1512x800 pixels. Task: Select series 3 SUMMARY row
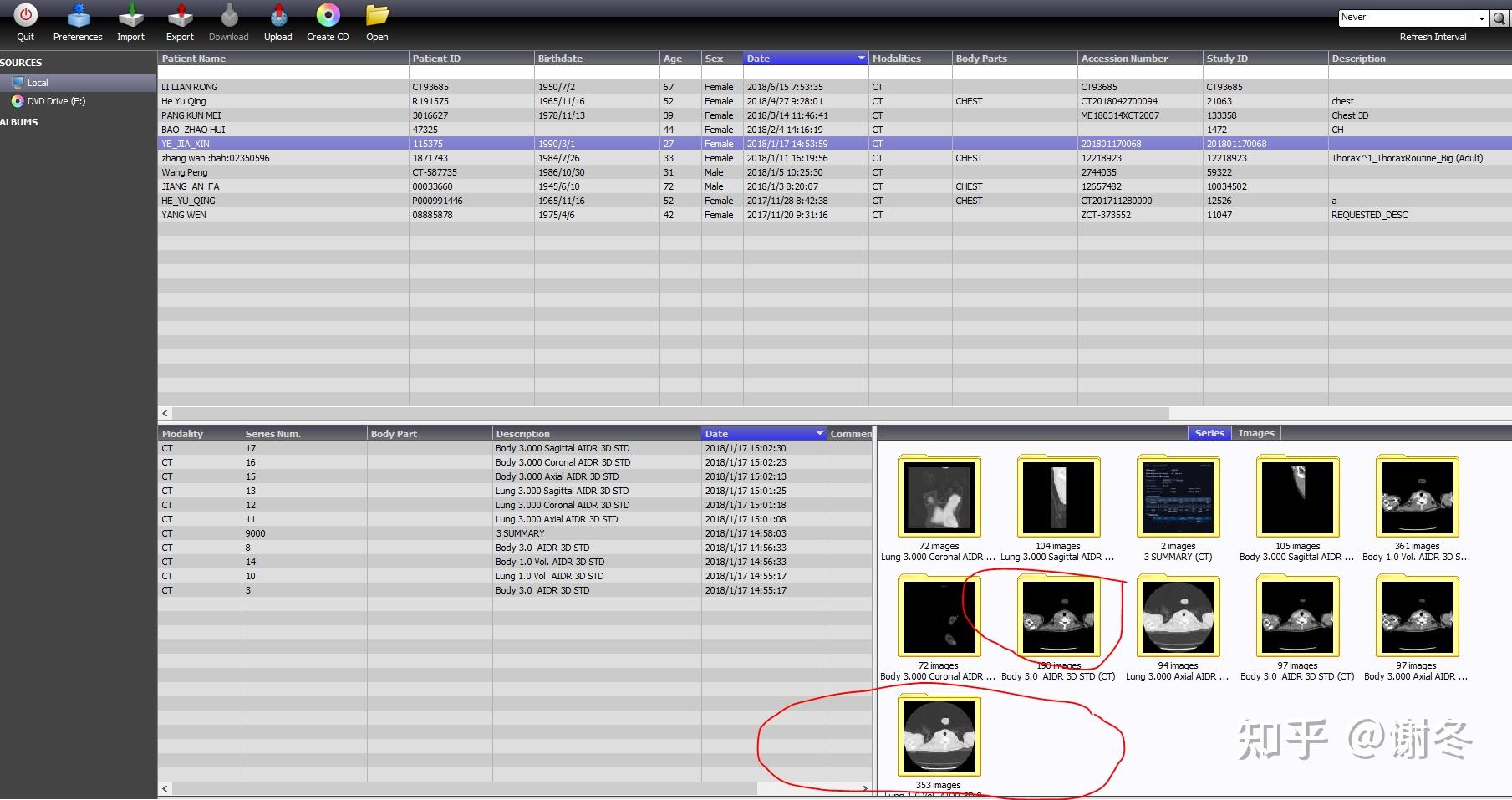515,533
